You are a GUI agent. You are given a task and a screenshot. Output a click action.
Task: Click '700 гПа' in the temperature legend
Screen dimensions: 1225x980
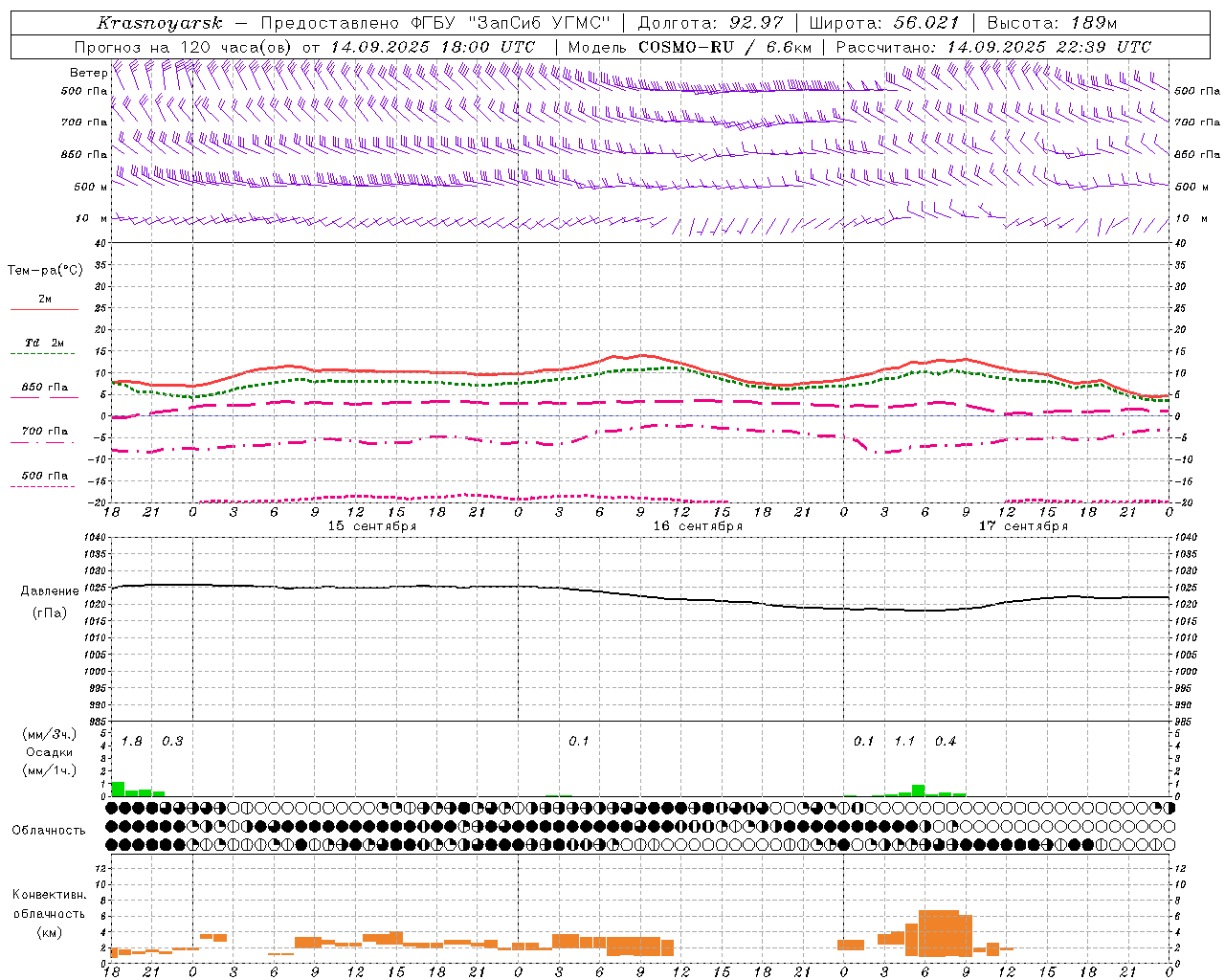coord(44,432)
